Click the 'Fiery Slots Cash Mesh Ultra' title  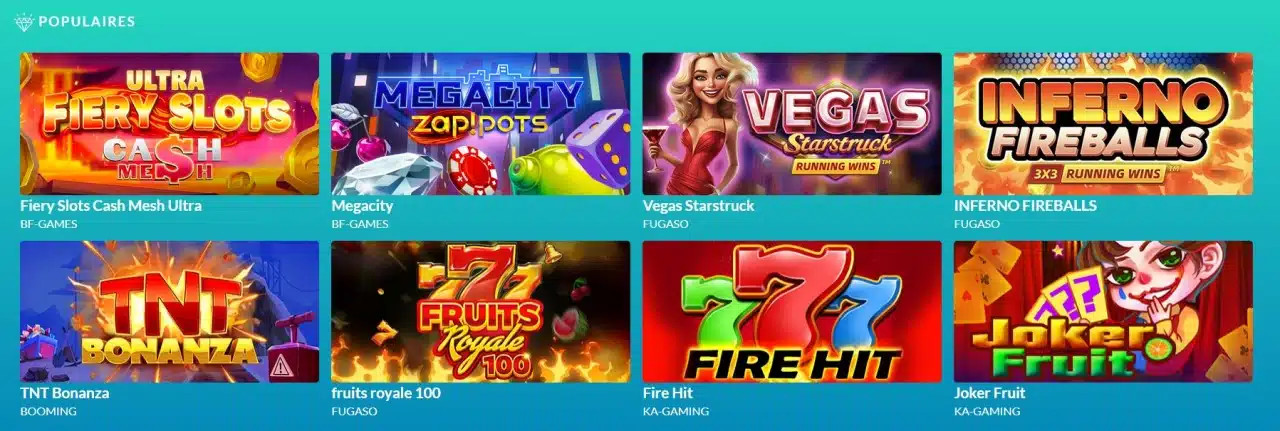(x=111, y=206)
